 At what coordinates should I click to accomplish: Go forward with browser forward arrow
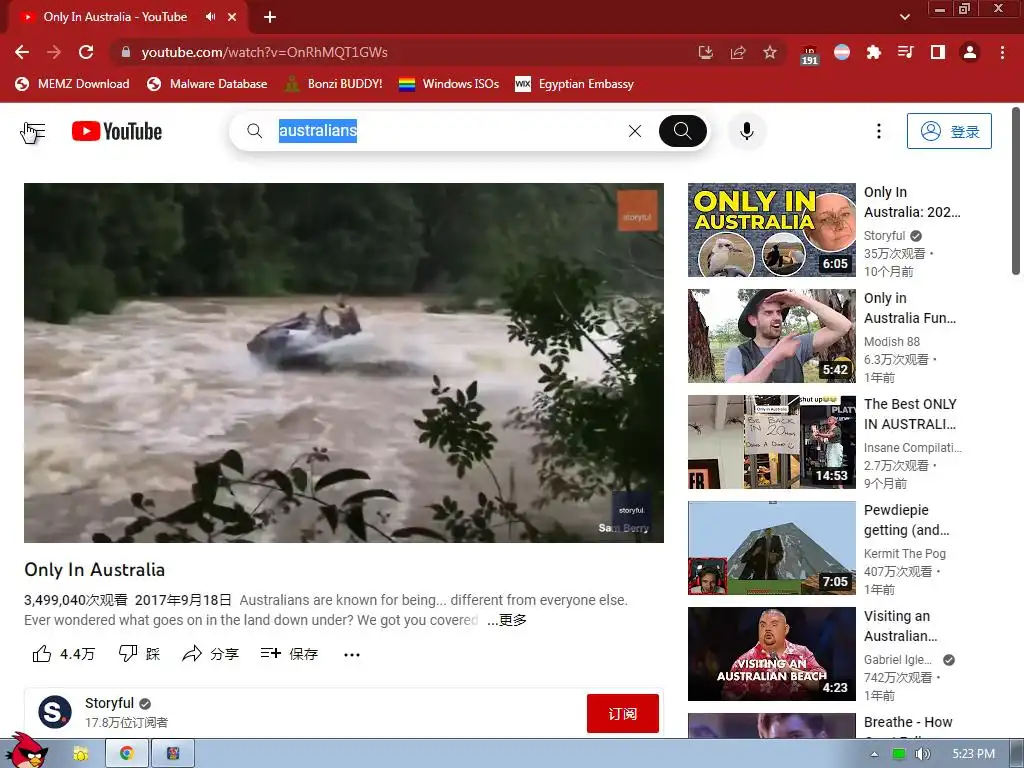tap(54, 52)
